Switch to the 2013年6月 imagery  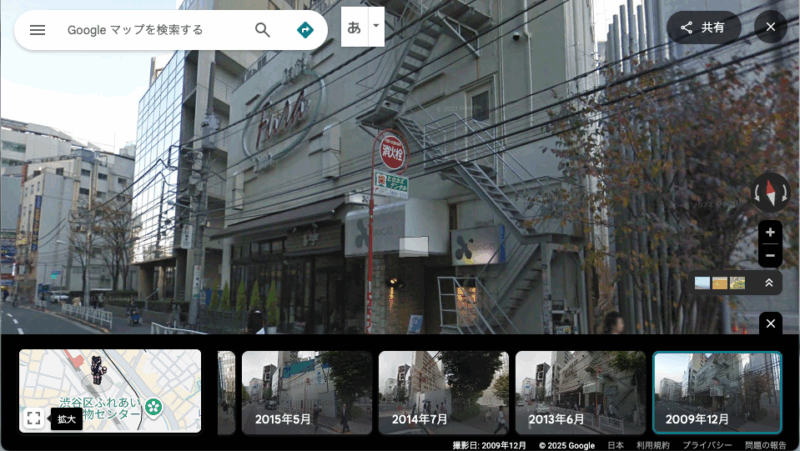580,392
